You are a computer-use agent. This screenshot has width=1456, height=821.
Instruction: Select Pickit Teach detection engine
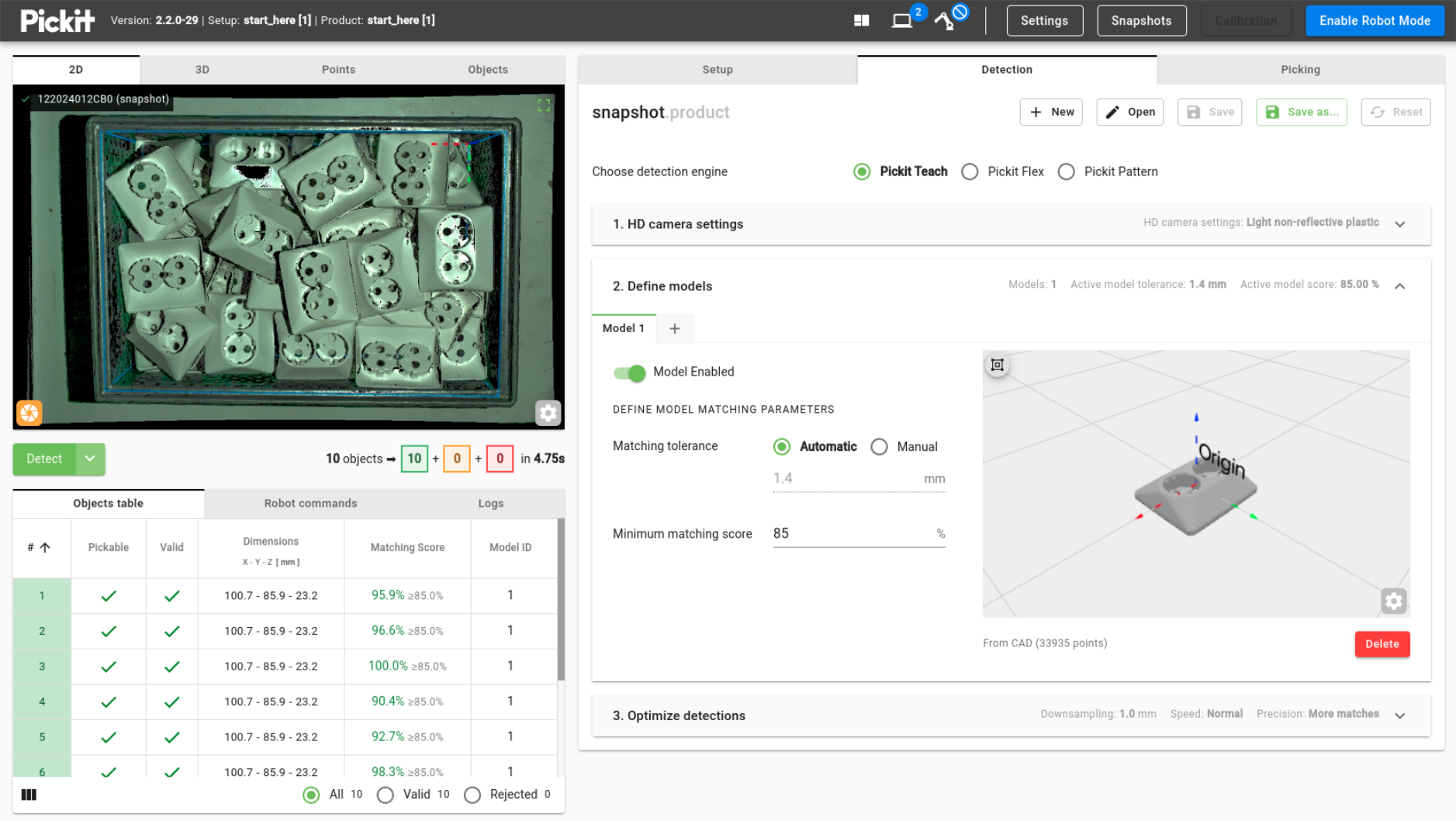pos(862,171)
